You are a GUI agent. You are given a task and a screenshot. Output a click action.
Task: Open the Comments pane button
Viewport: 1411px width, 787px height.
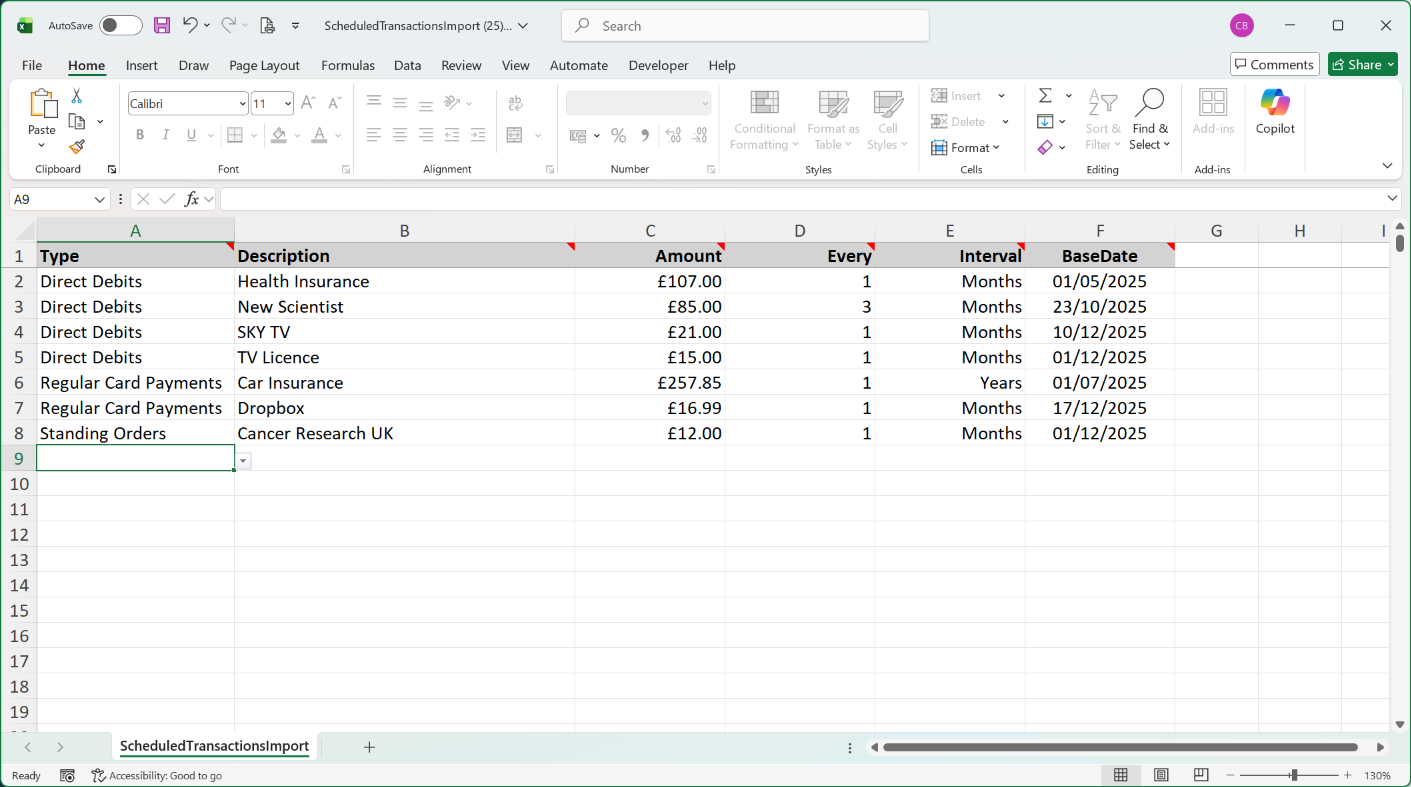[x=1274, y=64]
